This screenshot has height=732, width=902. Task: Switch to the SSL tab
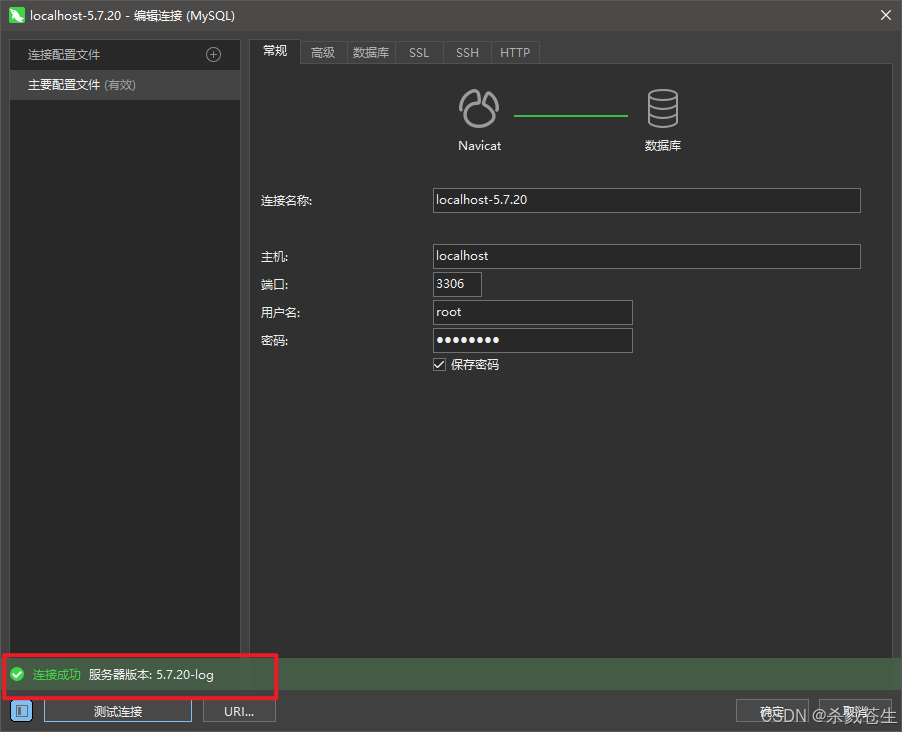point(419,53)
